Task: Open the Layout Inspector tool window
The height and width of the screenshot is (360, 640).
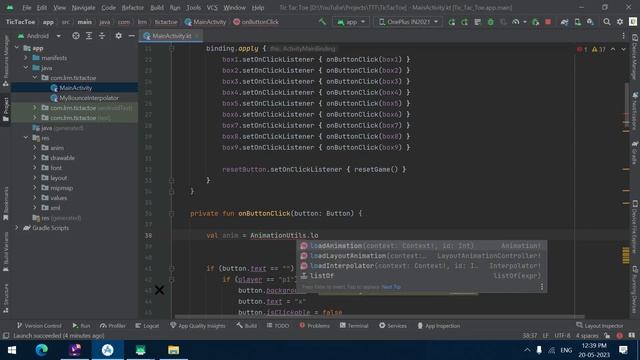Action: tap(600, 326)
